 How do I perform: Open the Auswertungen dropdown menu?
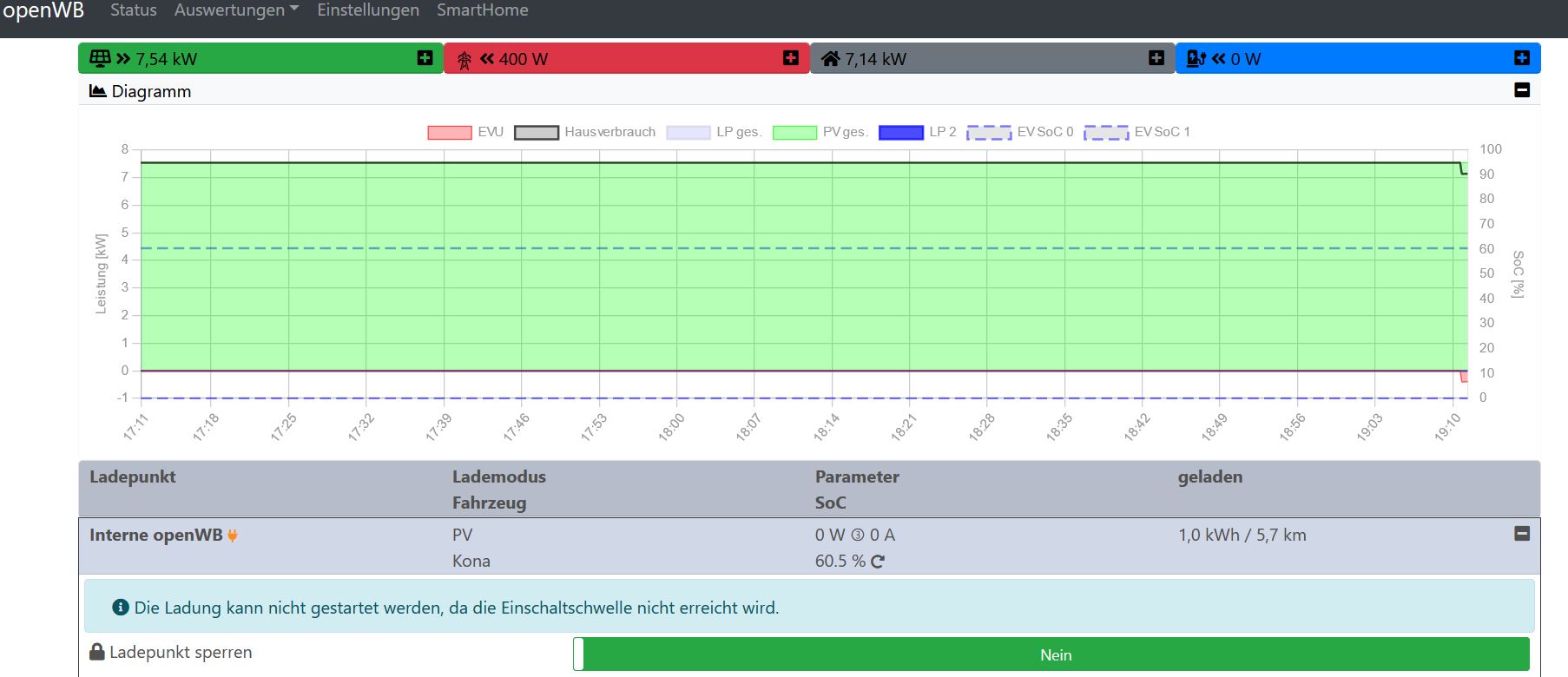pyautogui.click(x=236, y=10)
